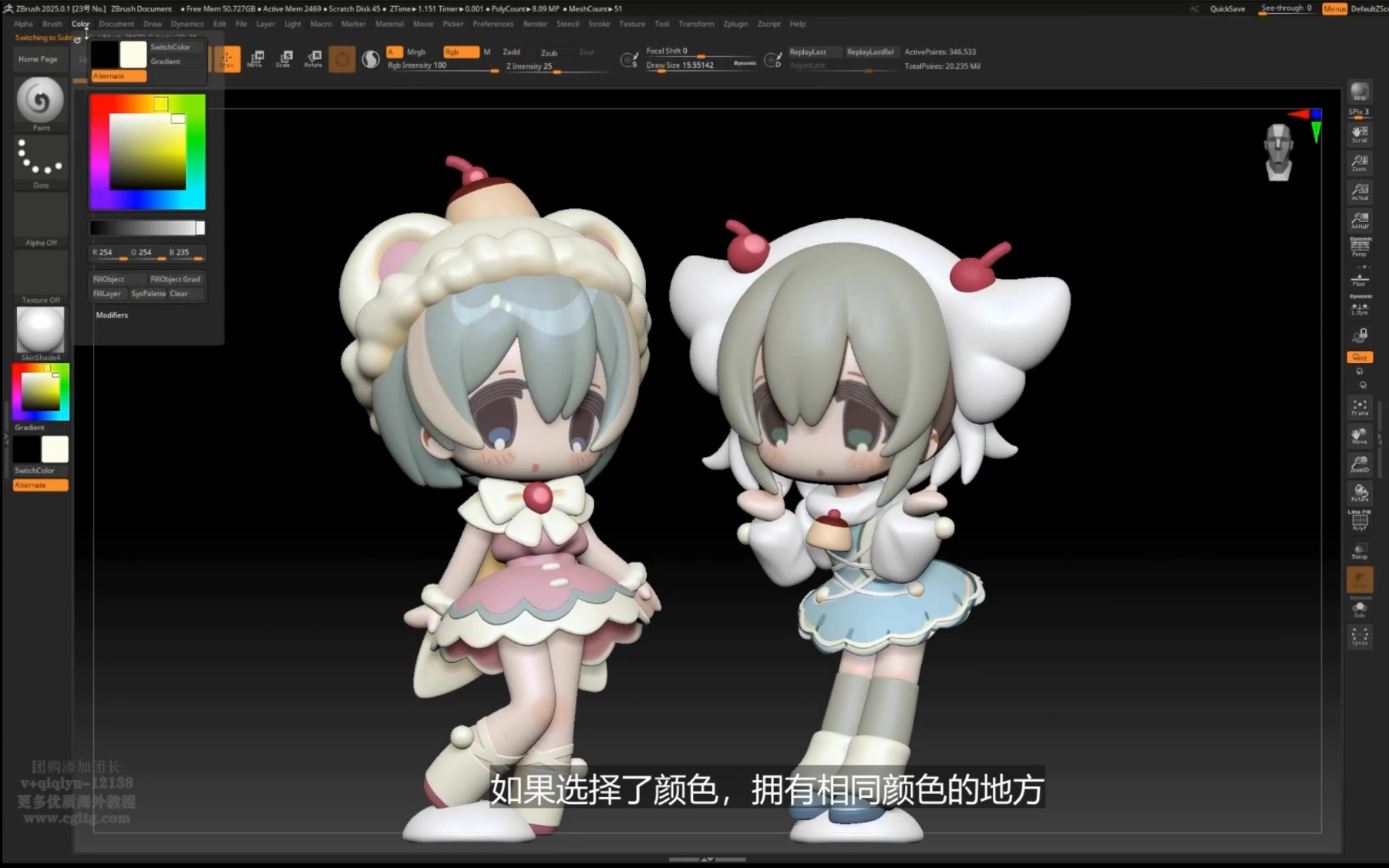Toggle Transparency (Transp)

tap(1360, 550)
